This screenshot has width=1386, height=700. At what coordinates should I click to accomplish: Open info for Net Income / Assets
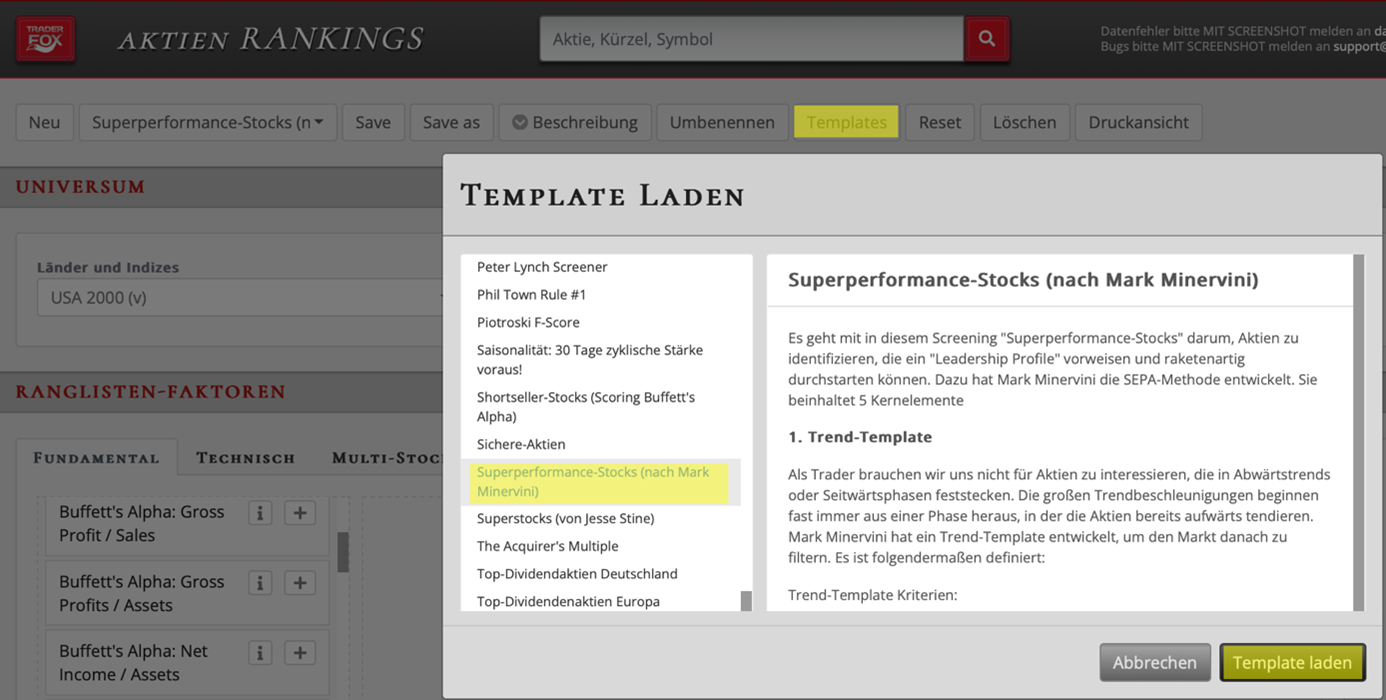(260, 653)
